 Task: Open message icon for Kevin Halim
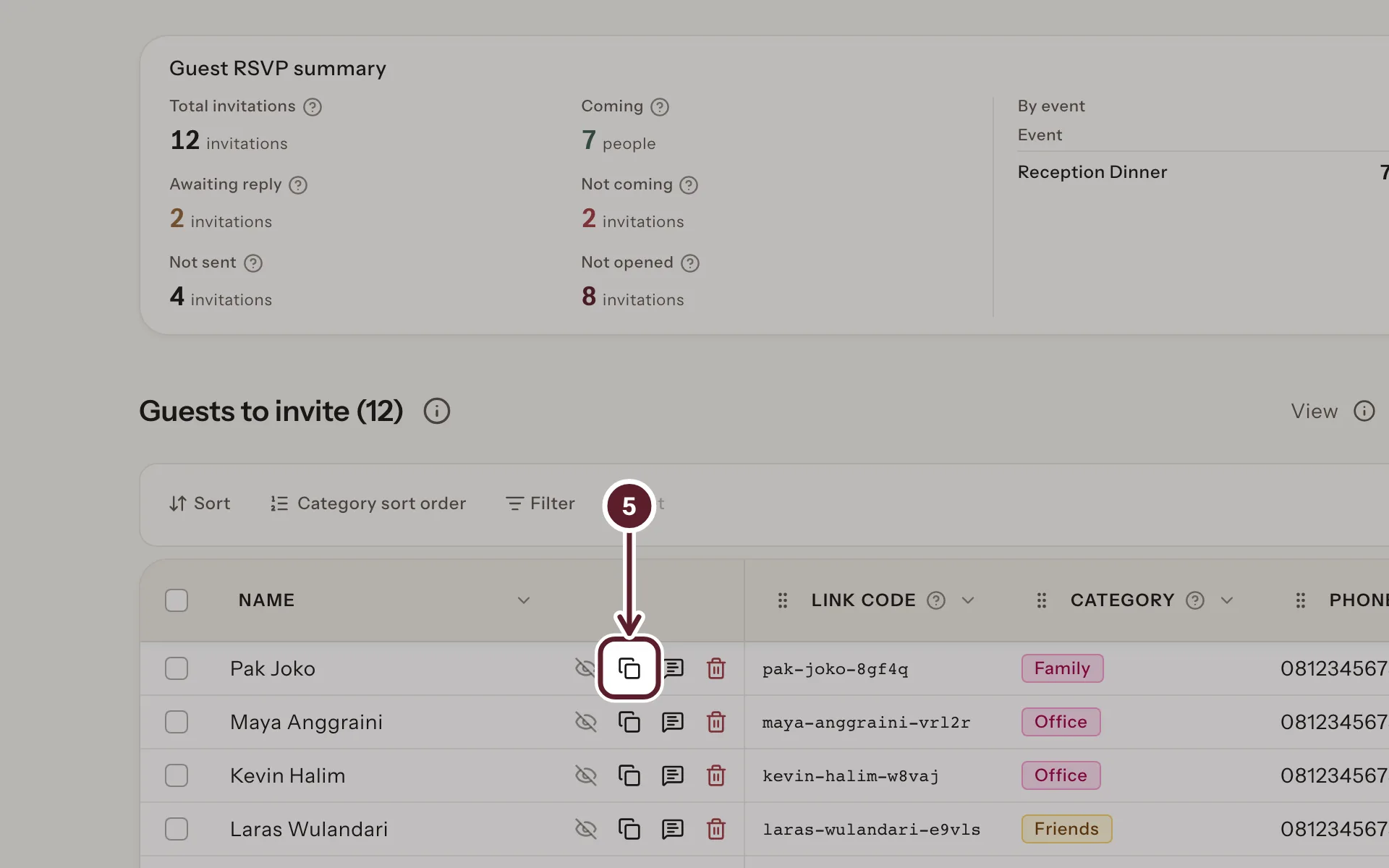tap(673, 775)
